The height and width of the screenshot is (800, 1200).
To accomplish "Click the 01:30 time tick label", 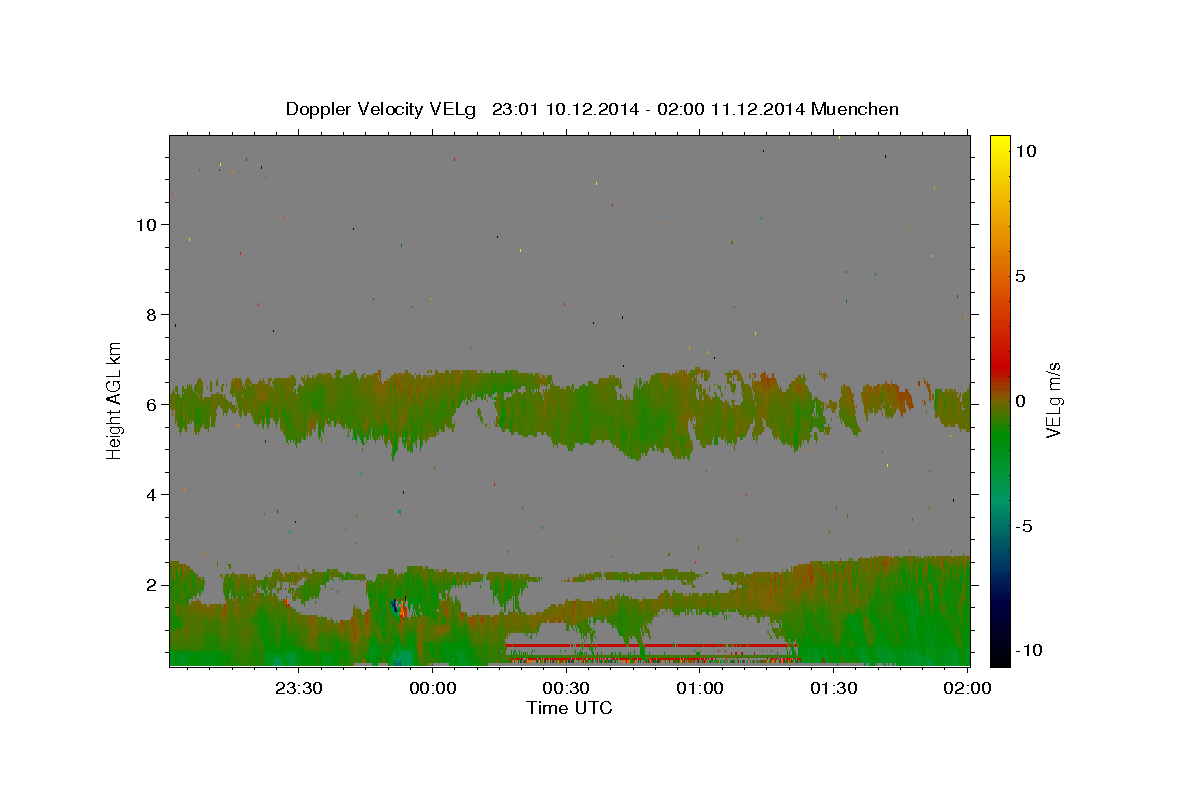I will (x=833, y=688).
